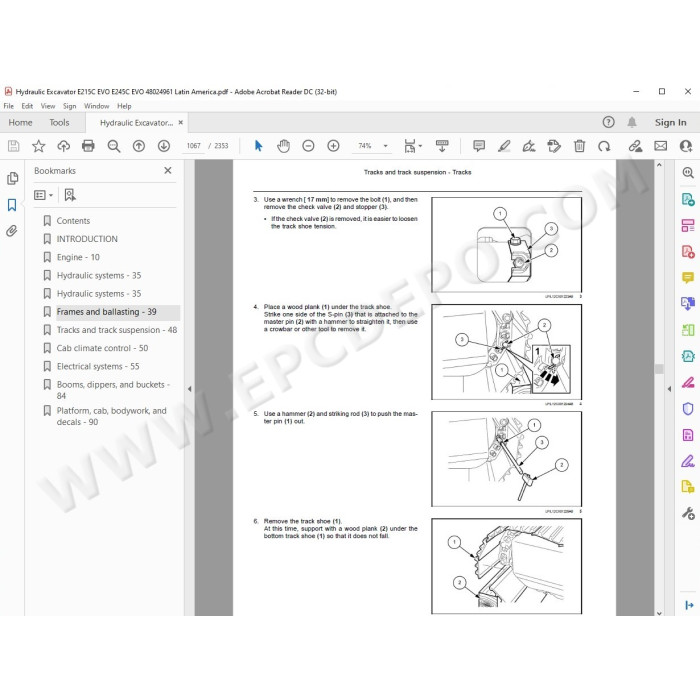Switch to the Tools tab

[59, 122]
